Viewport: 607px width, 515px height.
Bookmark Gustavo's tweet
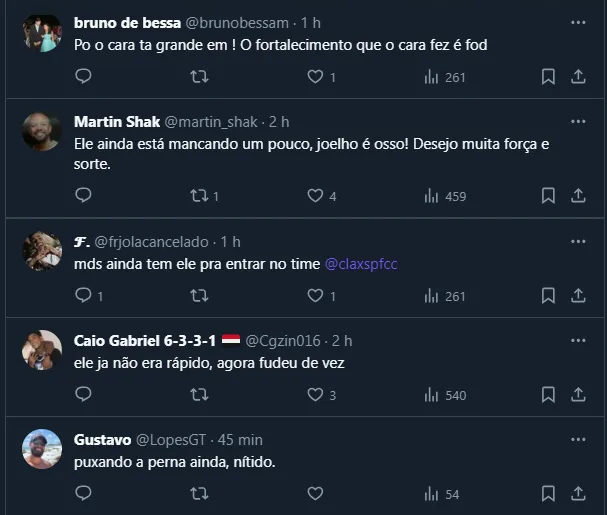[548, 494]
